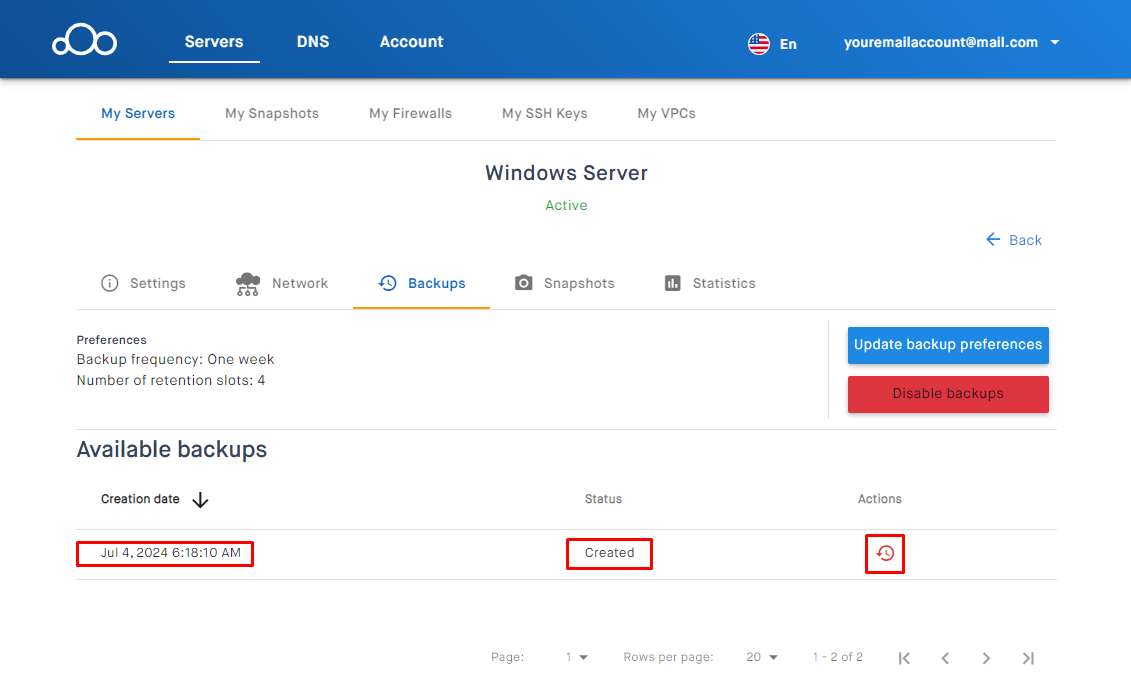1131x699 pixels.
Task: Open the Statistics tab
Action: point(710,283)
